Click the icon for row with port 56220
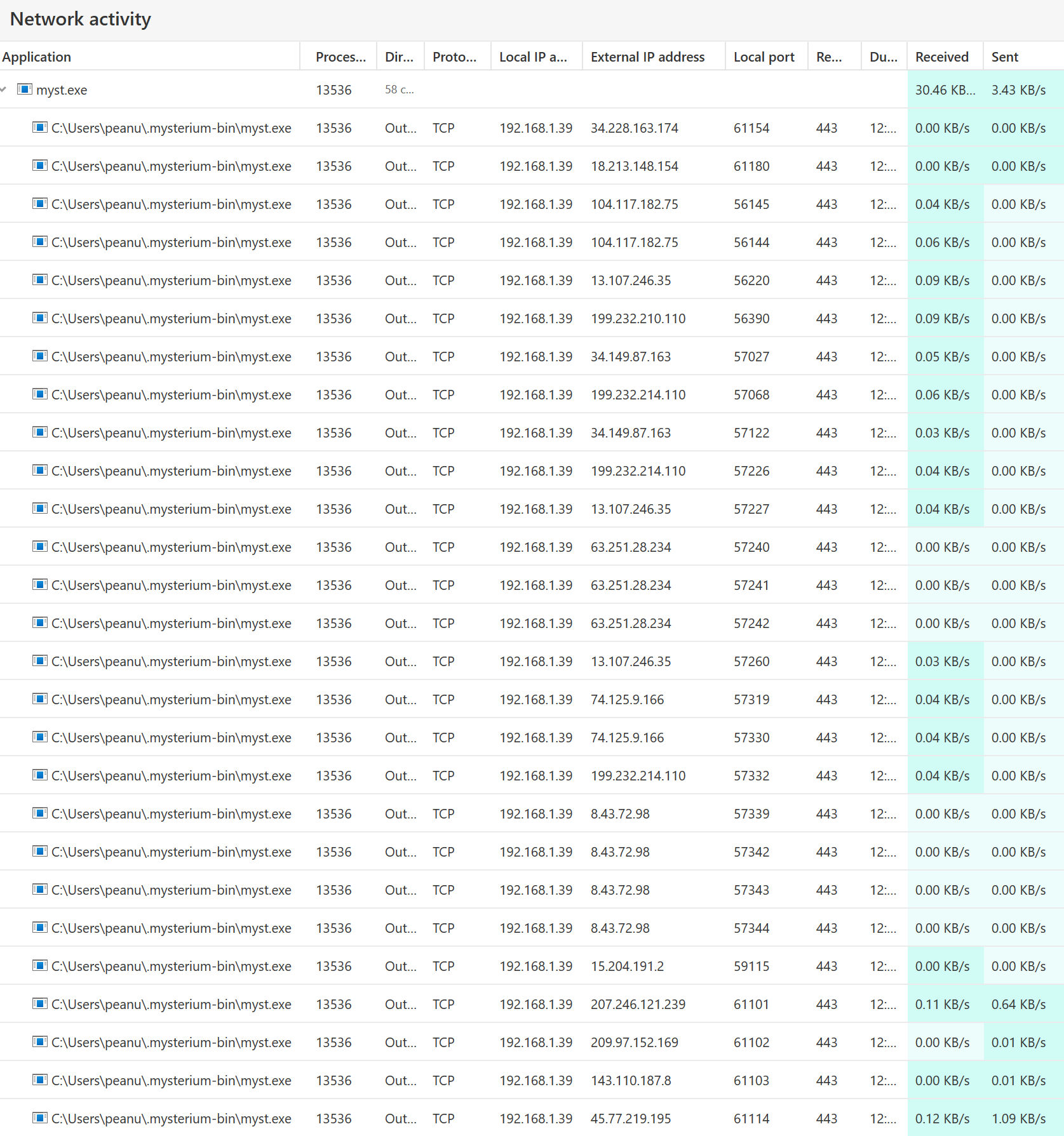The height and width of the screenshot is (1136, 1064). pyautogui.click(x=39, y=279)
